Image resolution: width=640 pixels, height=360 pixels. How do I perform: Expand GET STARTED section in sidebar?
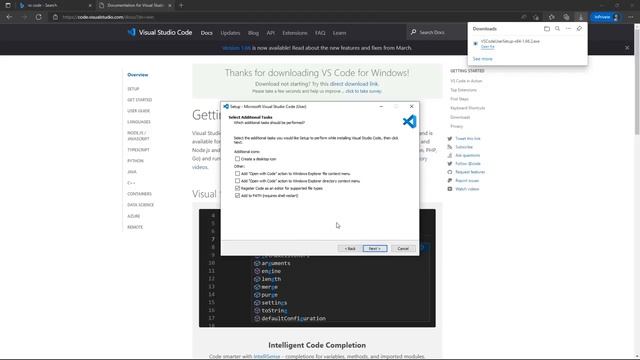point(140,100)
